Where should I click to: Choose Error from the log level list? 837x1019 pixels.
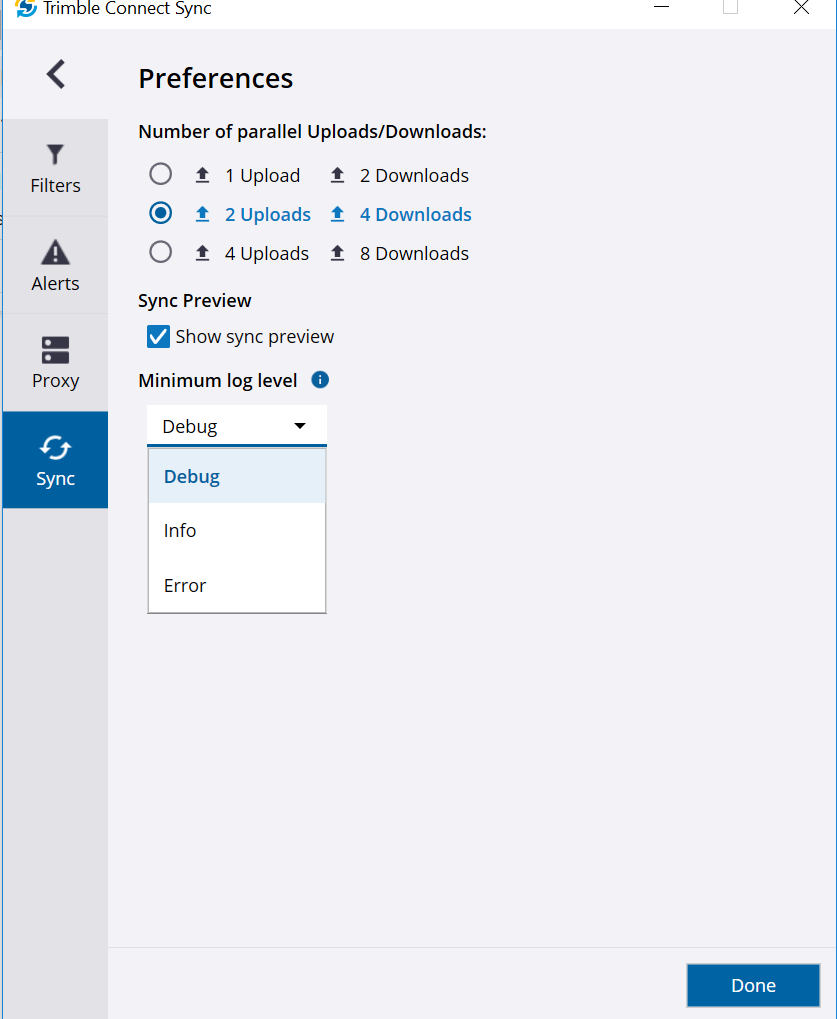coord(237,585)
